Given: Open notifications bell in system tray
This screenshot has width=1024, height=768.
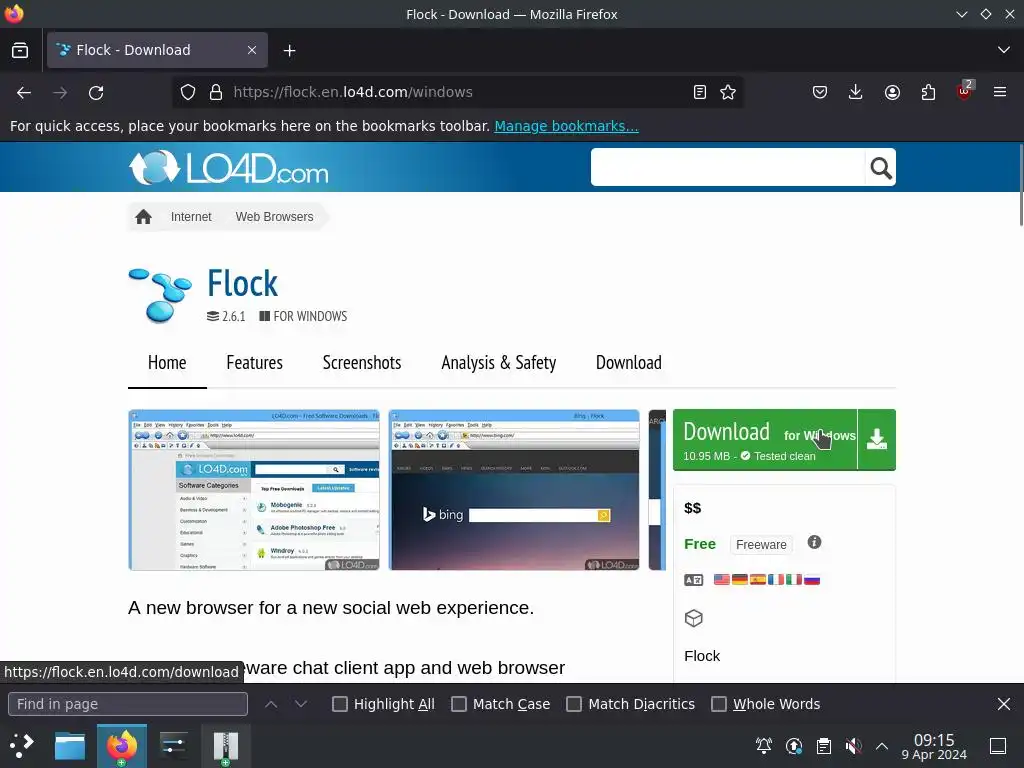Looking at the screenshot, I should 763,745.
